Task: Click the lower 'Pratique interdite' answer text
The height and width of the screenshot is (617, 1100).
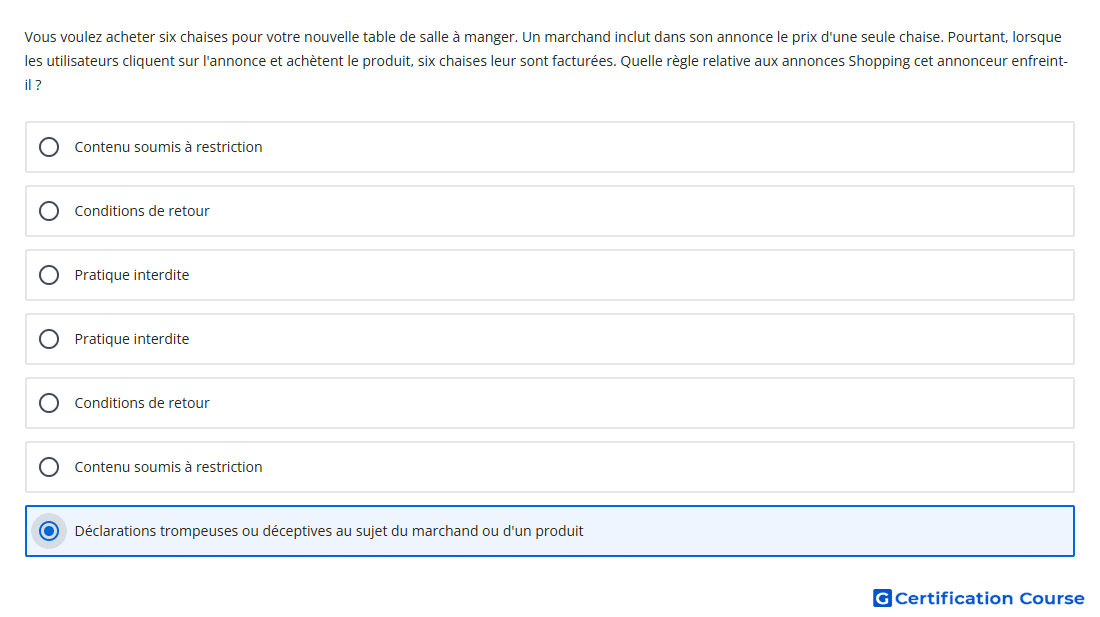Action: coord(131,339)
